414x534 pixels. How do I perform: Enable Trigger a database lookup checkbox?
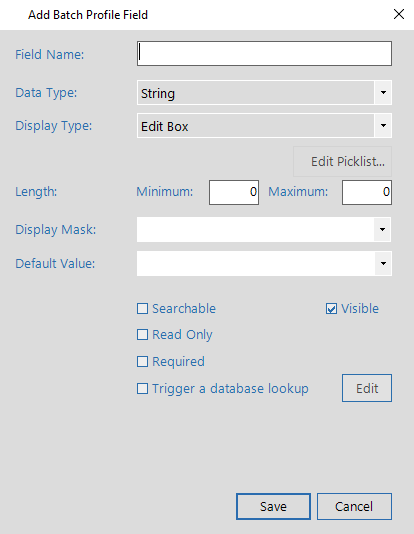(x=142, y=389)
